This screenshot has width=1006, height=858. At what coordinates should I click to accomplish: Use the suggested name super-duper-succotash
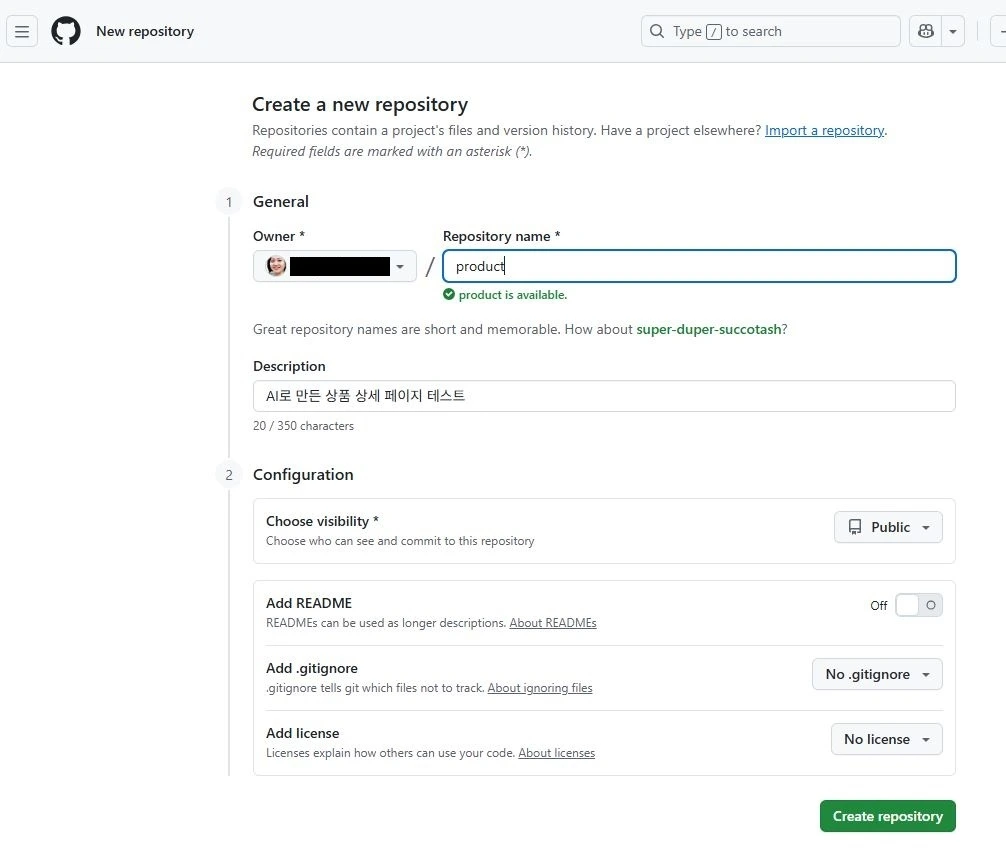point(709,329)
